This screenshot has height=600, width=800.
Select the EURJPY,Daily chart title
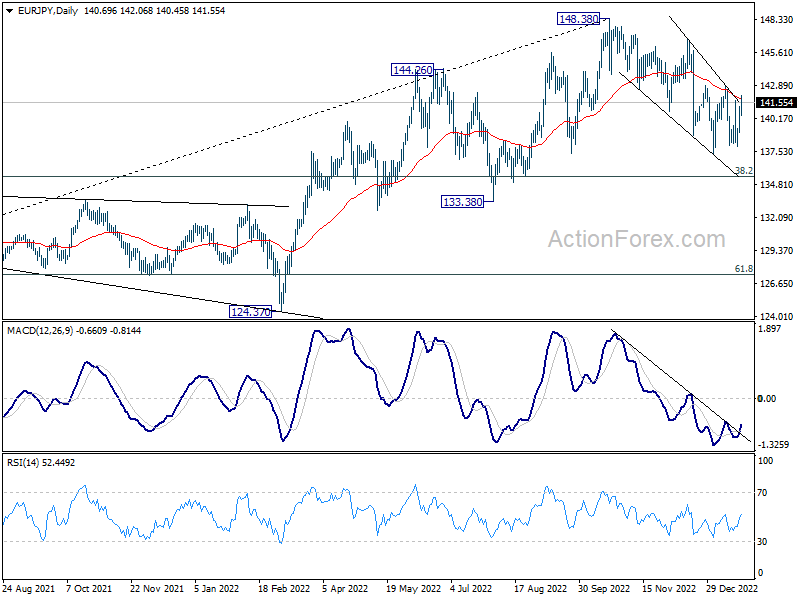pyautogui.click(x=47, y=11)
